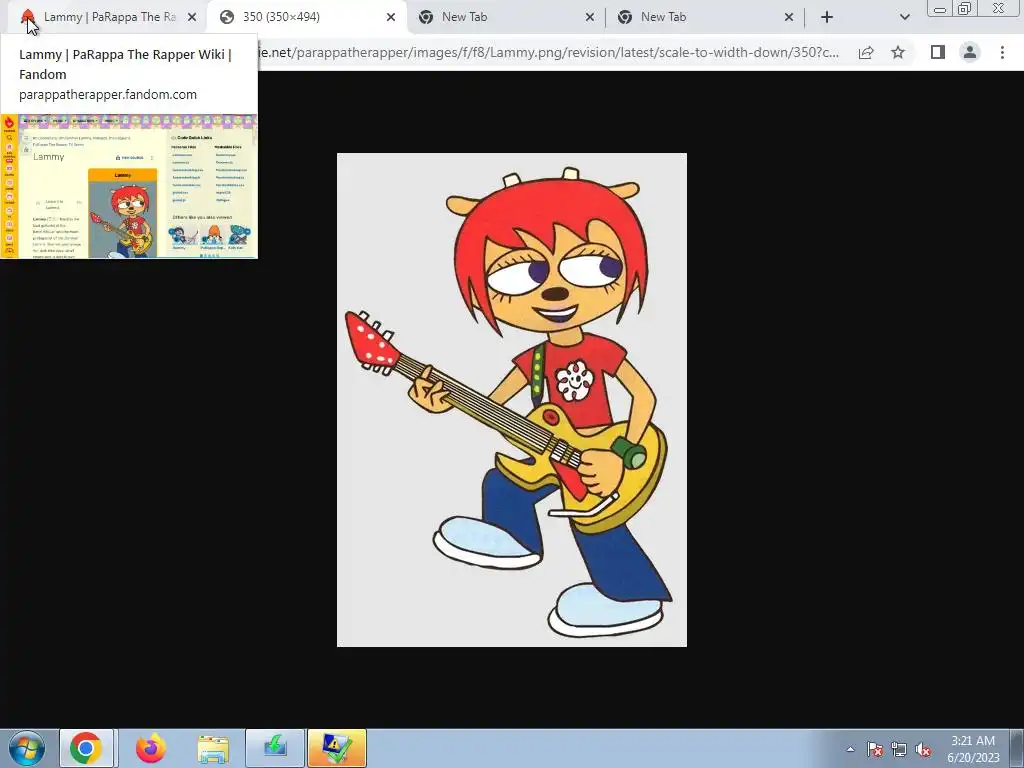Click the muted volume tray icon
Image resolution: width=1024 pixels, height=768 pixels.
(x=923, y=749)
